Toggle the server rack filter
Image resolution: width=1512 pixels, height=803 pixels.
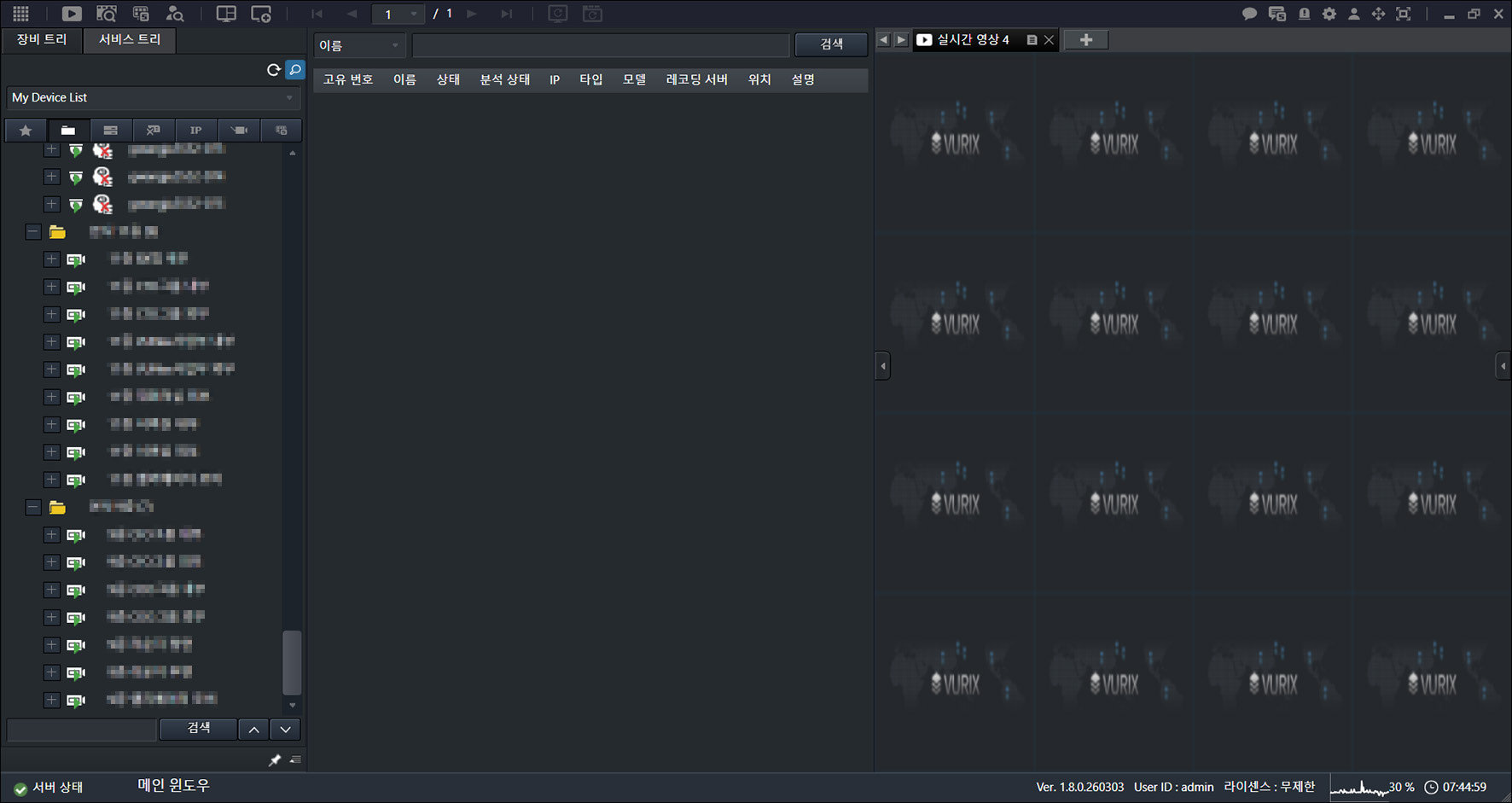pyautogui.click(x=111, y=131)
